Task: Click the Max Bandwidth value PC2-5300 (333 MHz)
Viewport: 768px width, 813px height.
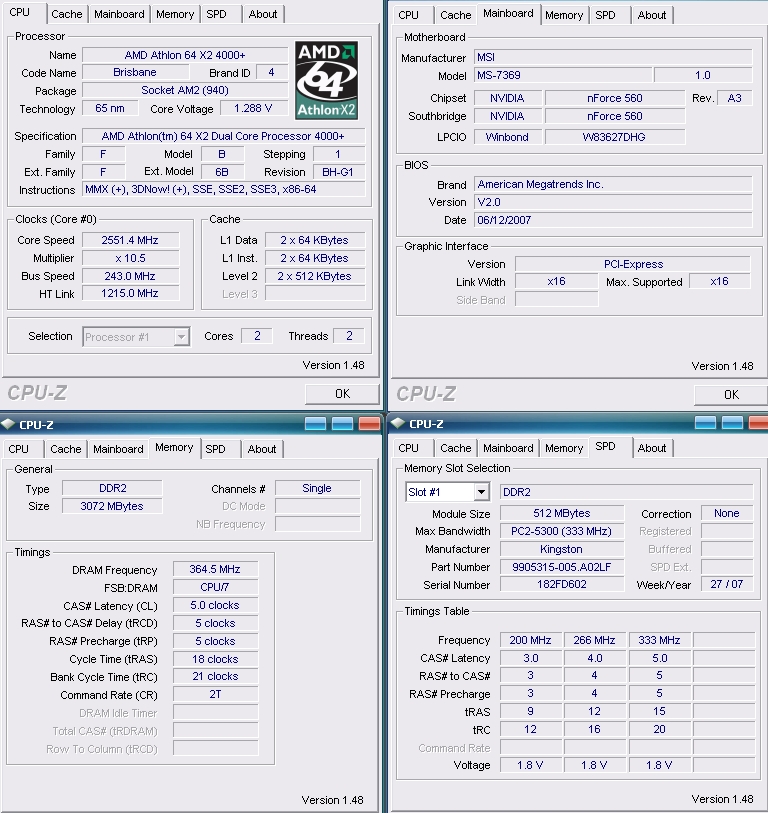Action: coord(562,531)
